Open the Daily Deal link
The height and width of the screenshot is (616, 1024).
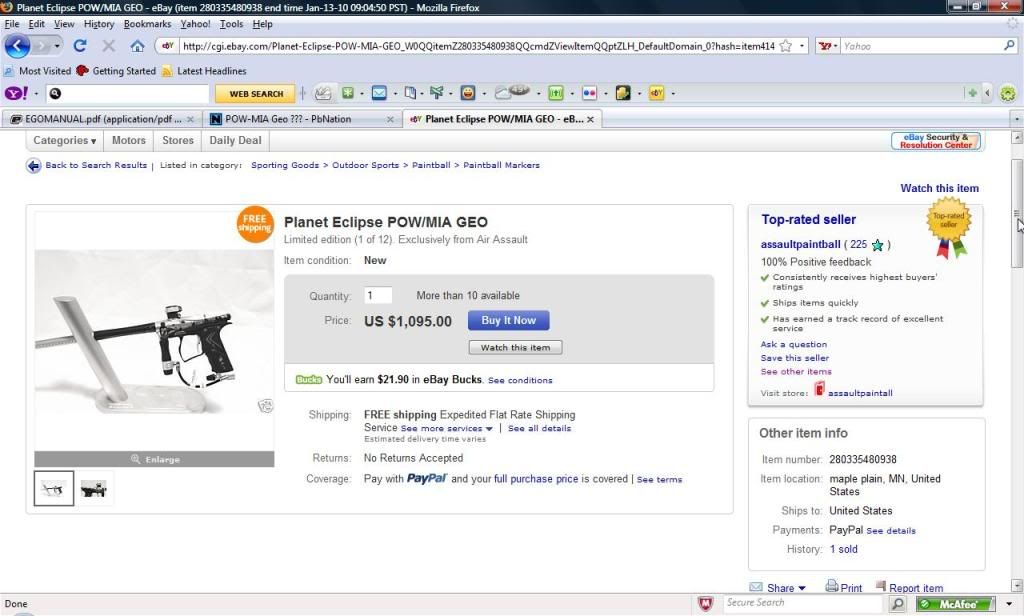click(x=235, y=140)
